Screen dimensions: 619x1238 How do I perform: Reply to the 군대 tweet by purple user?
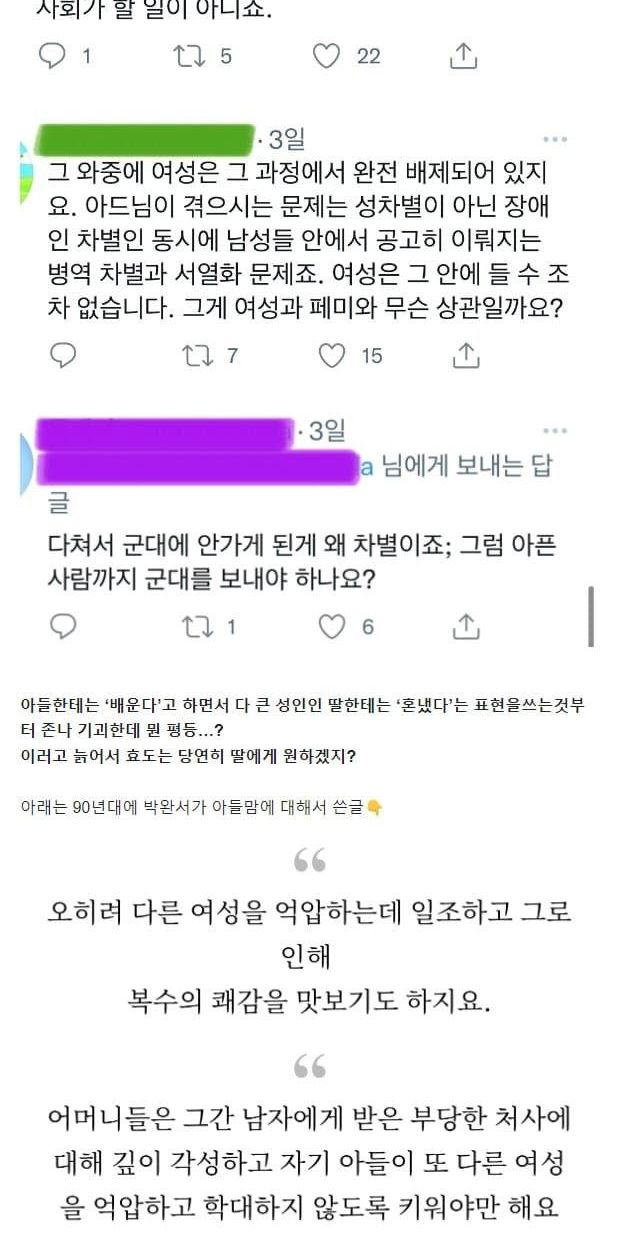[x=63, y=627]
